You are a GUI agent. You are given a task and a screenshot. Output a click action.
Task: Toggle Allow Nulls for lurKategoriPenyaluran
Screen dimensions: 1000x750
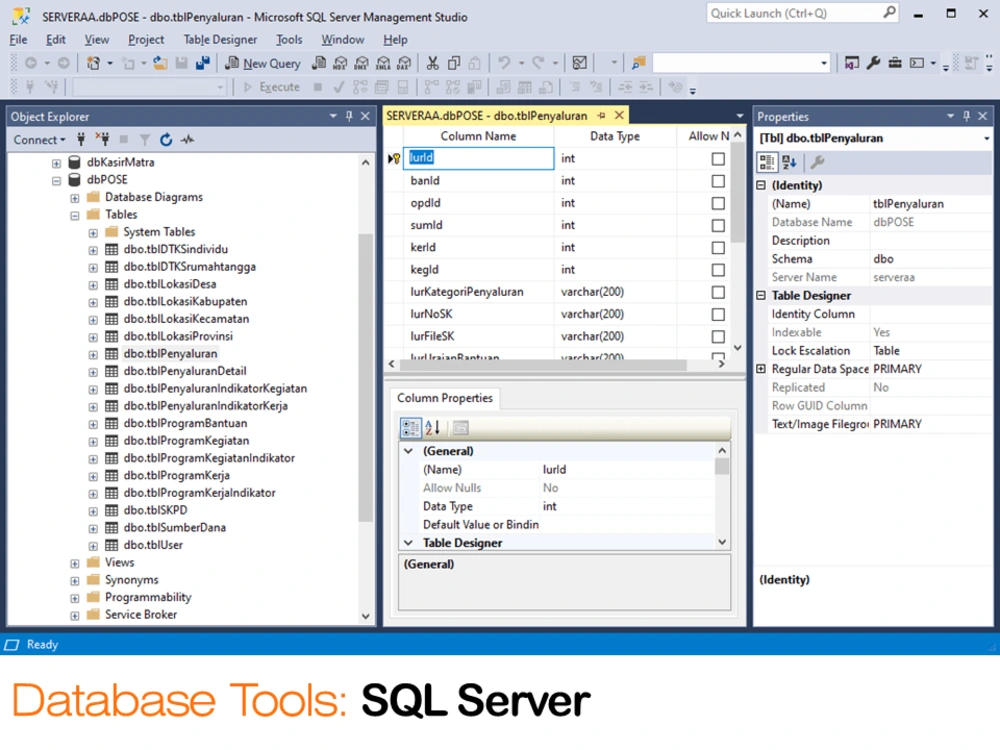point(718,292)
